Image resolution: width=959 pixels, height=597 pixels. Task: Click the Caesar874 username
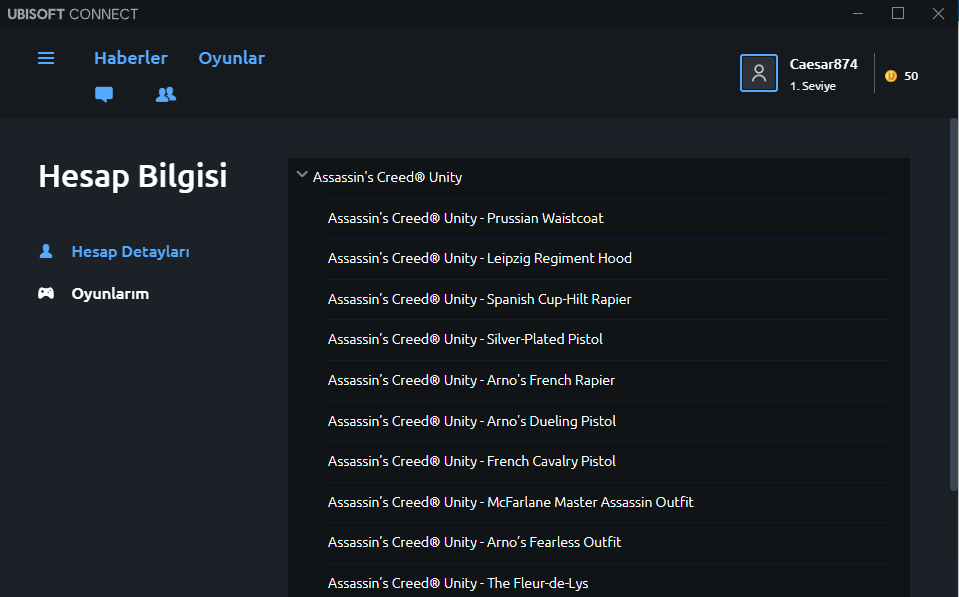[x=823, y=64]
